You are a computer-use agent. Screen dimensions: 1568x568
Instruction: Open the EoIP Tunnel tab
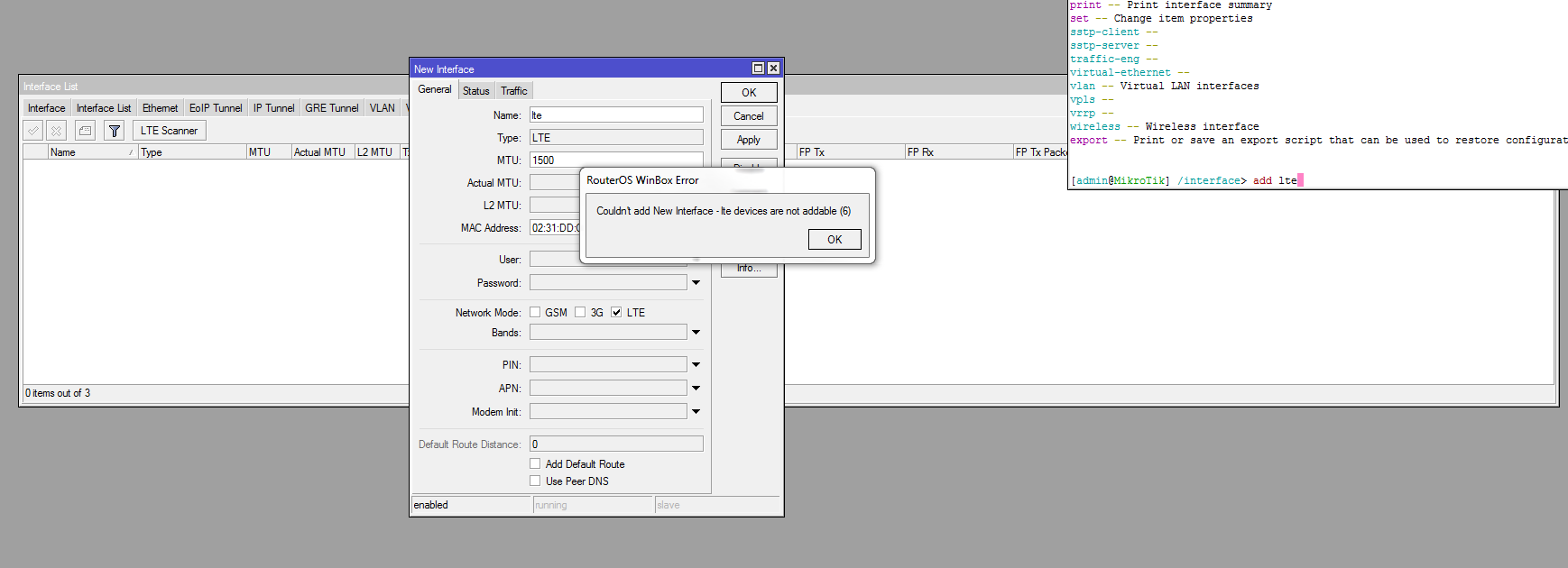pyautogui.click(x=216, y=108)
